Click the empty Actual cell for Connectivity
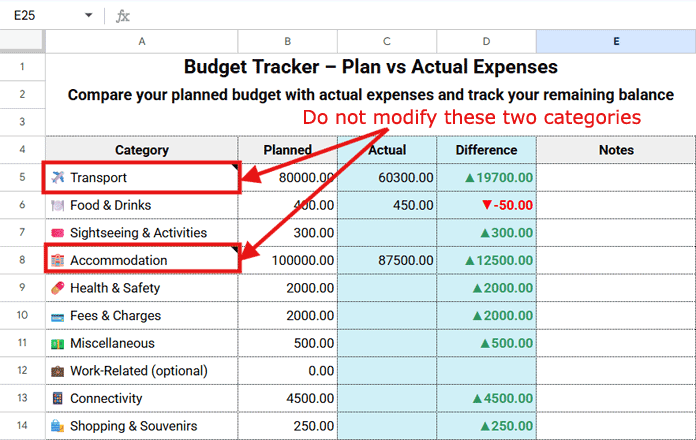 [x=387, y=398]
